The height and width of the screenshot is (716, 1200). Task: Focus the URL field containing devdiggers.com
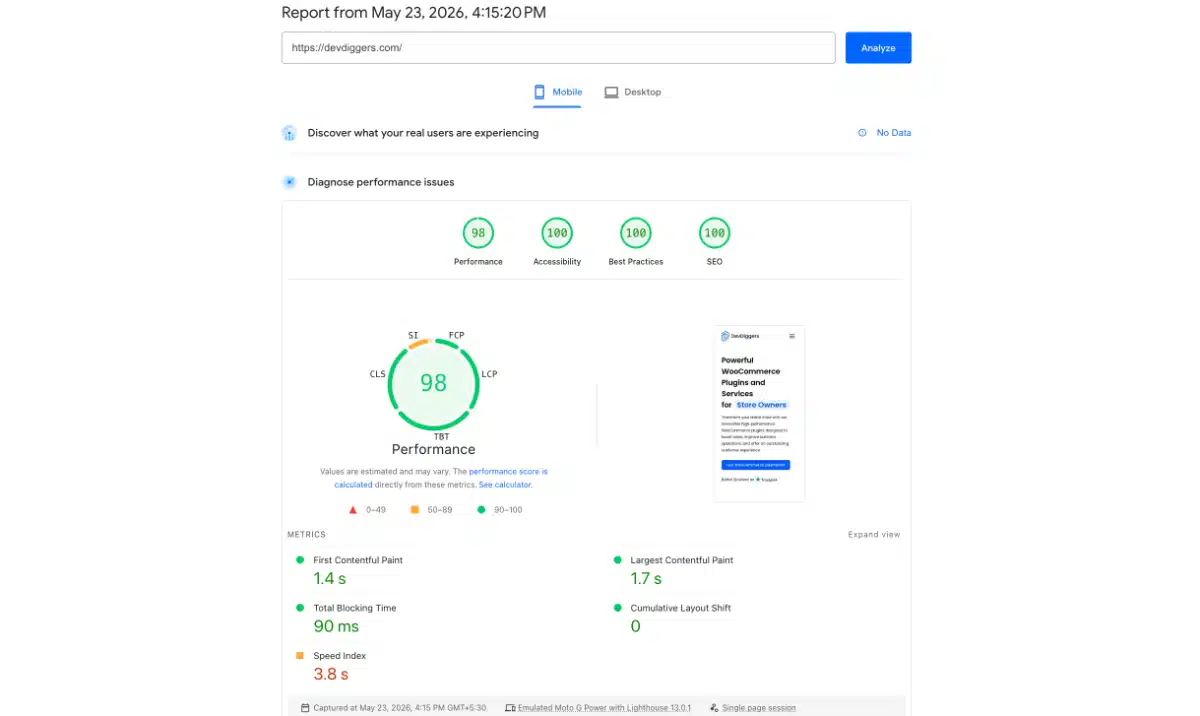click(x=558, y=48)
